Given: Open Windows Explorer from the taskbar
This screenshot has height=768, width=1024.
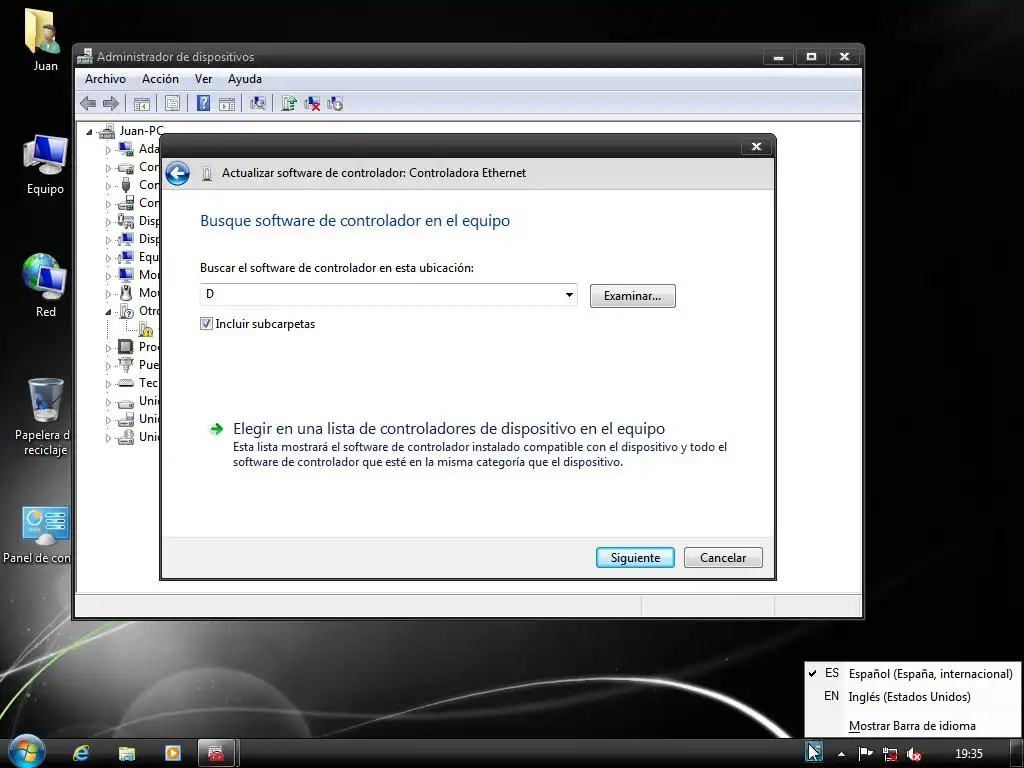Looking at the screenshot, I should (x=127, y=754).
